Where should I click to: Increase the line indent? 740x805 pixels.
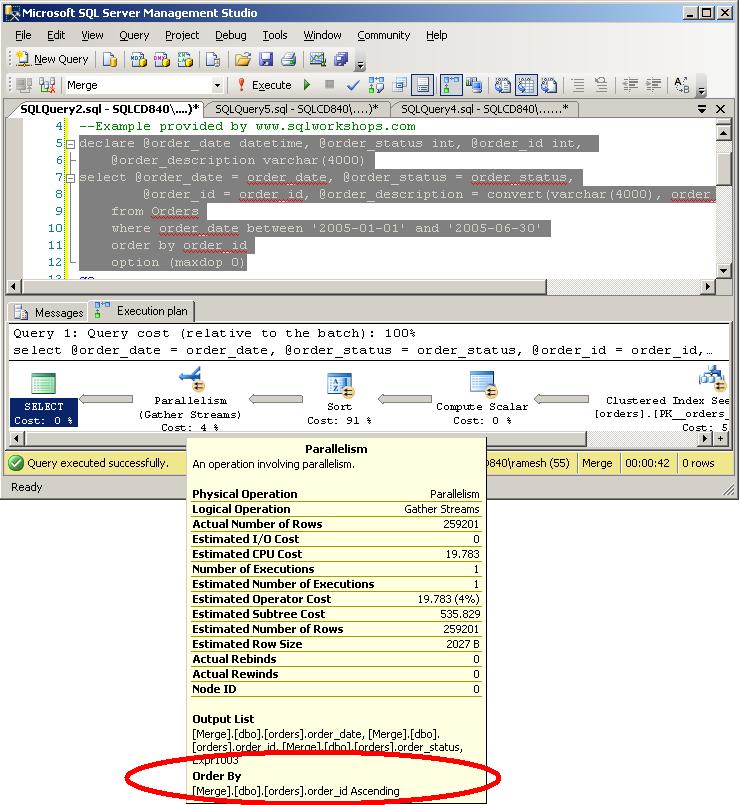coord(653,85)
